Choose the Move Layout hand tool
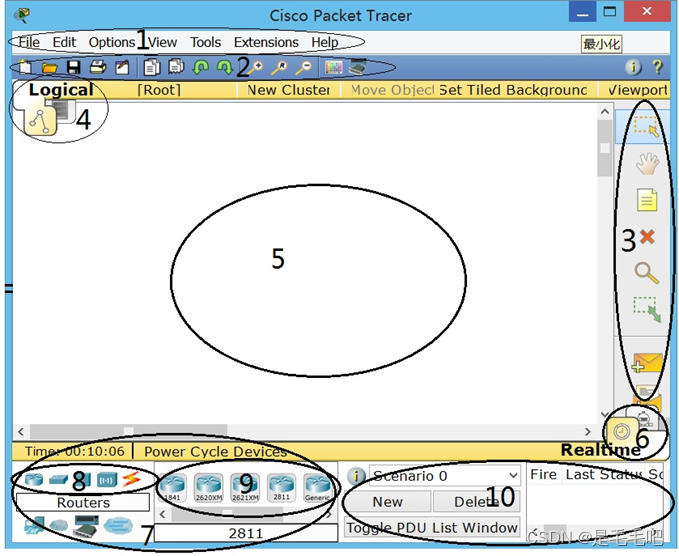Image resolution: width=679 pixels, height=556 pixels. [x=647, y=164]
